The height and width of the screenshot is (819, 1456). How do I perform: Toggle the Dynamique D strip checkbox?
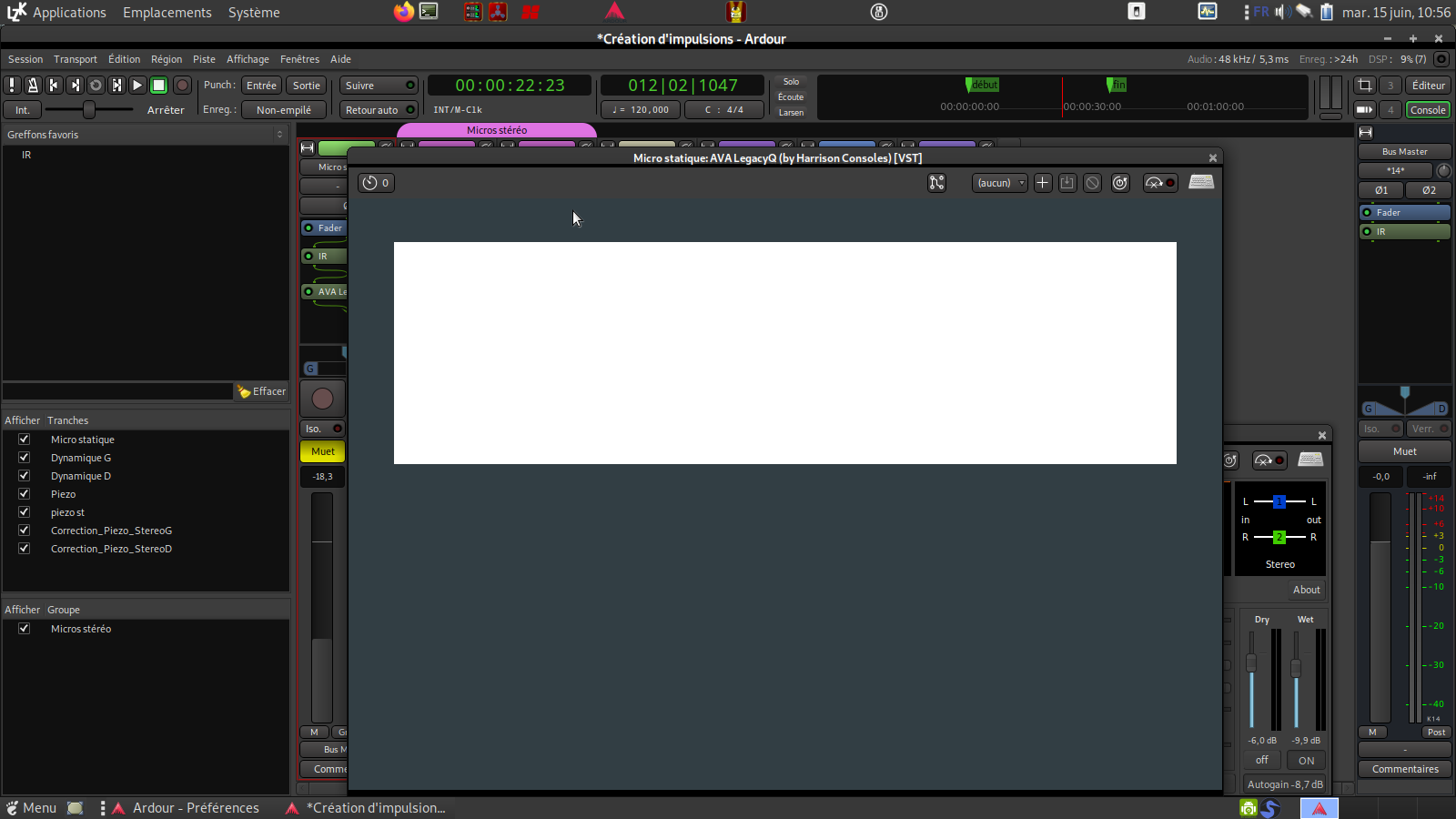click(x=25, y=476)
